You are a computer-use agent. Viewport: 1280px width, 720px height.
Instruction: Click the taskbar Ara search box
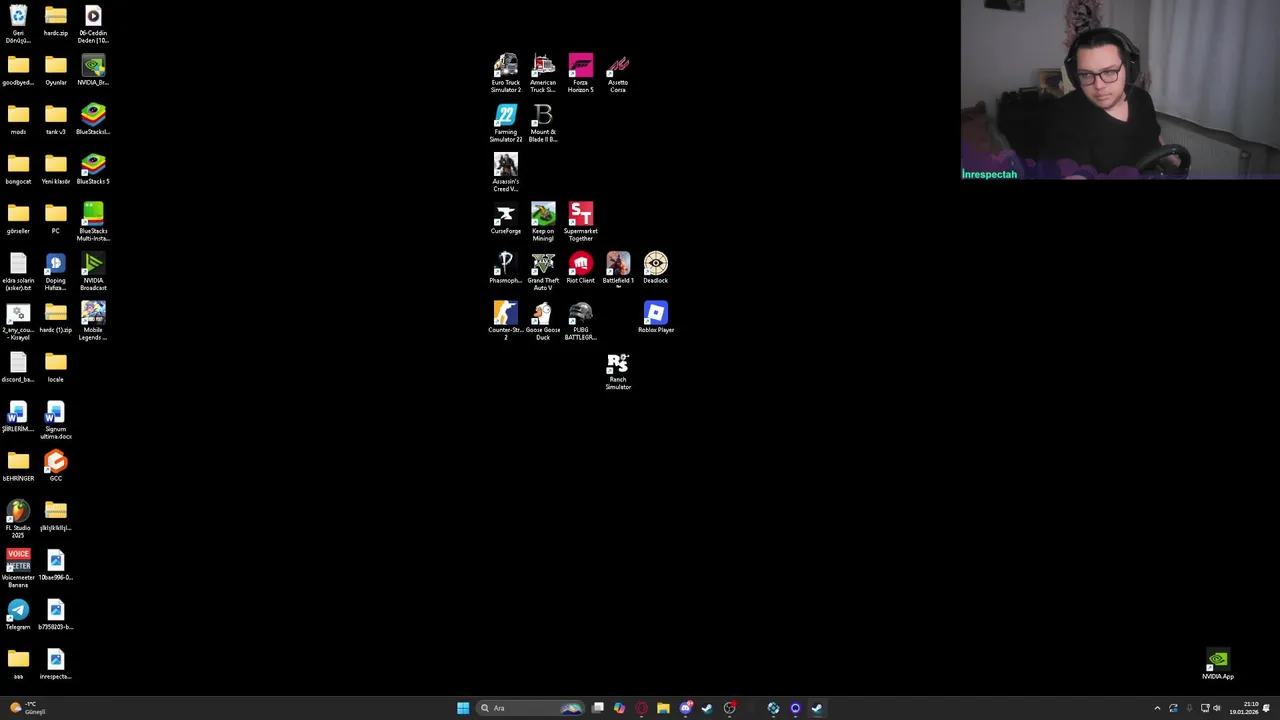point(531,708)
